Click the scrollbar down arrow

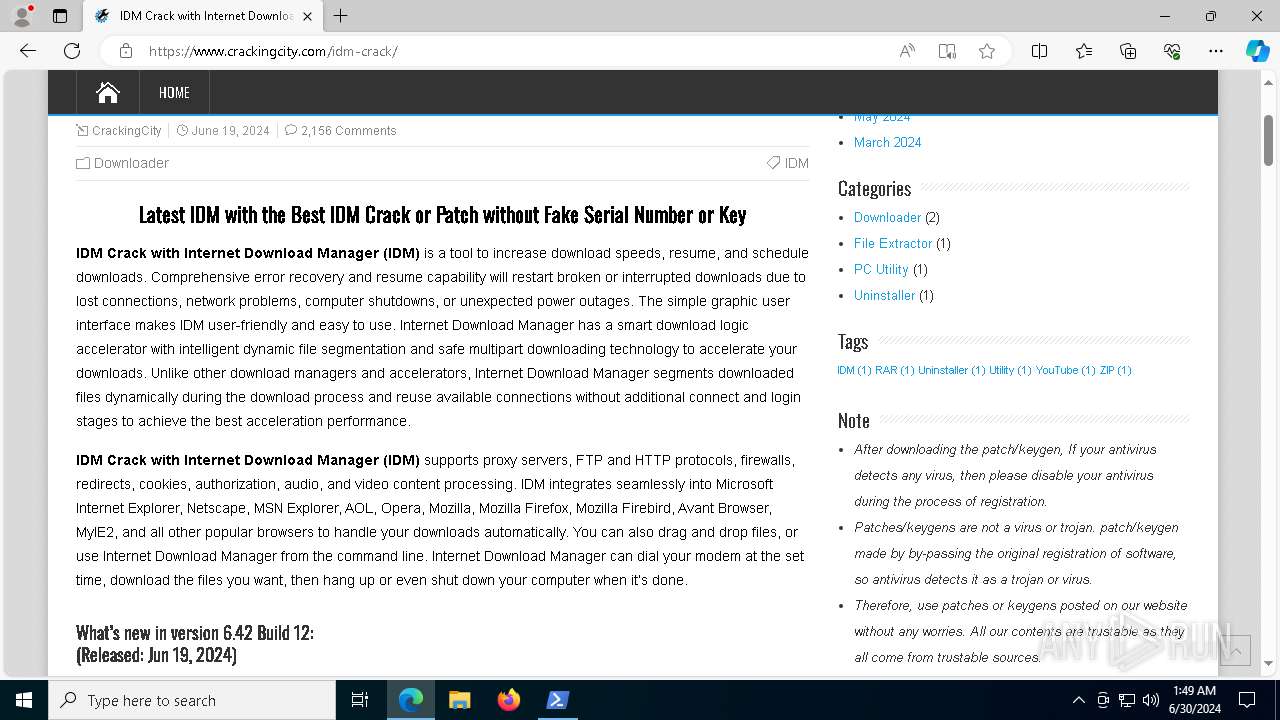click(1268, 662)
